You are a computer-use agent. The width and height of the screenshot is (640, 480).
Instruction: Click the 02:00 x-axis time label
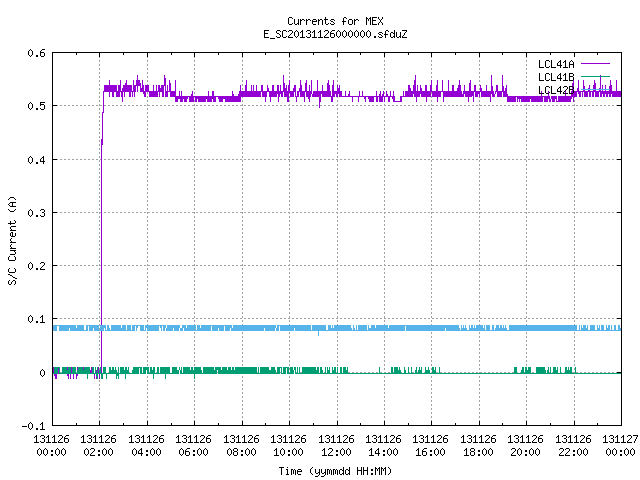pos(98,452)
